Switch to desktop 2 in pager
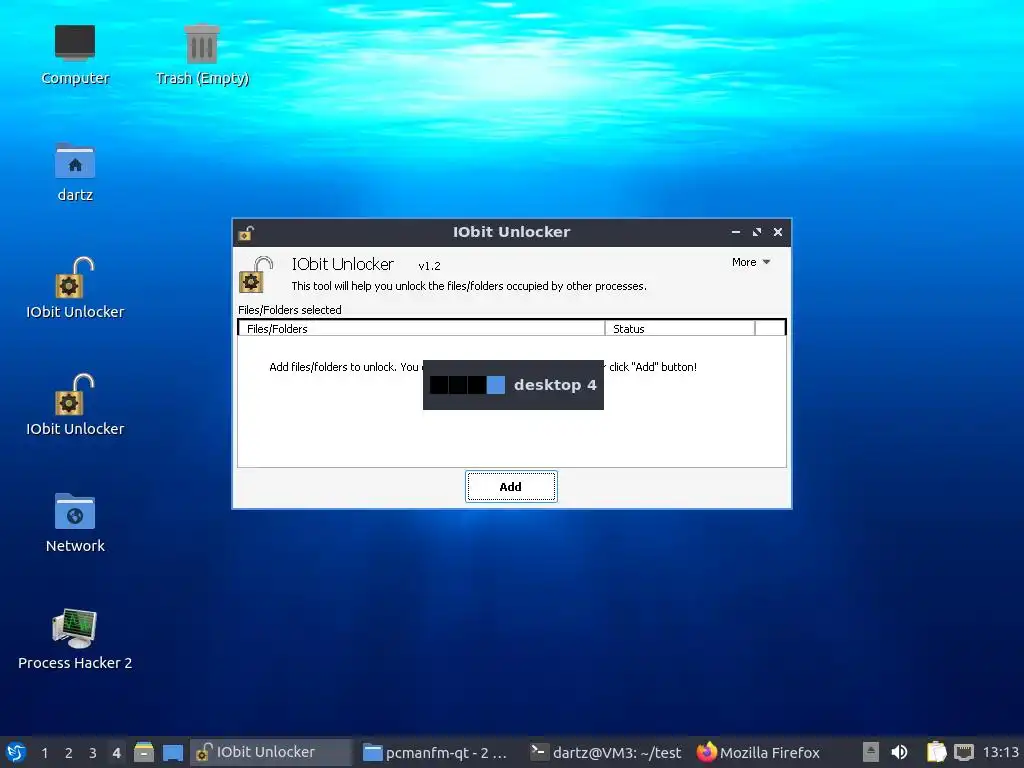The width and height of the screenshot is (1024, 768). [x=69, y=753]
